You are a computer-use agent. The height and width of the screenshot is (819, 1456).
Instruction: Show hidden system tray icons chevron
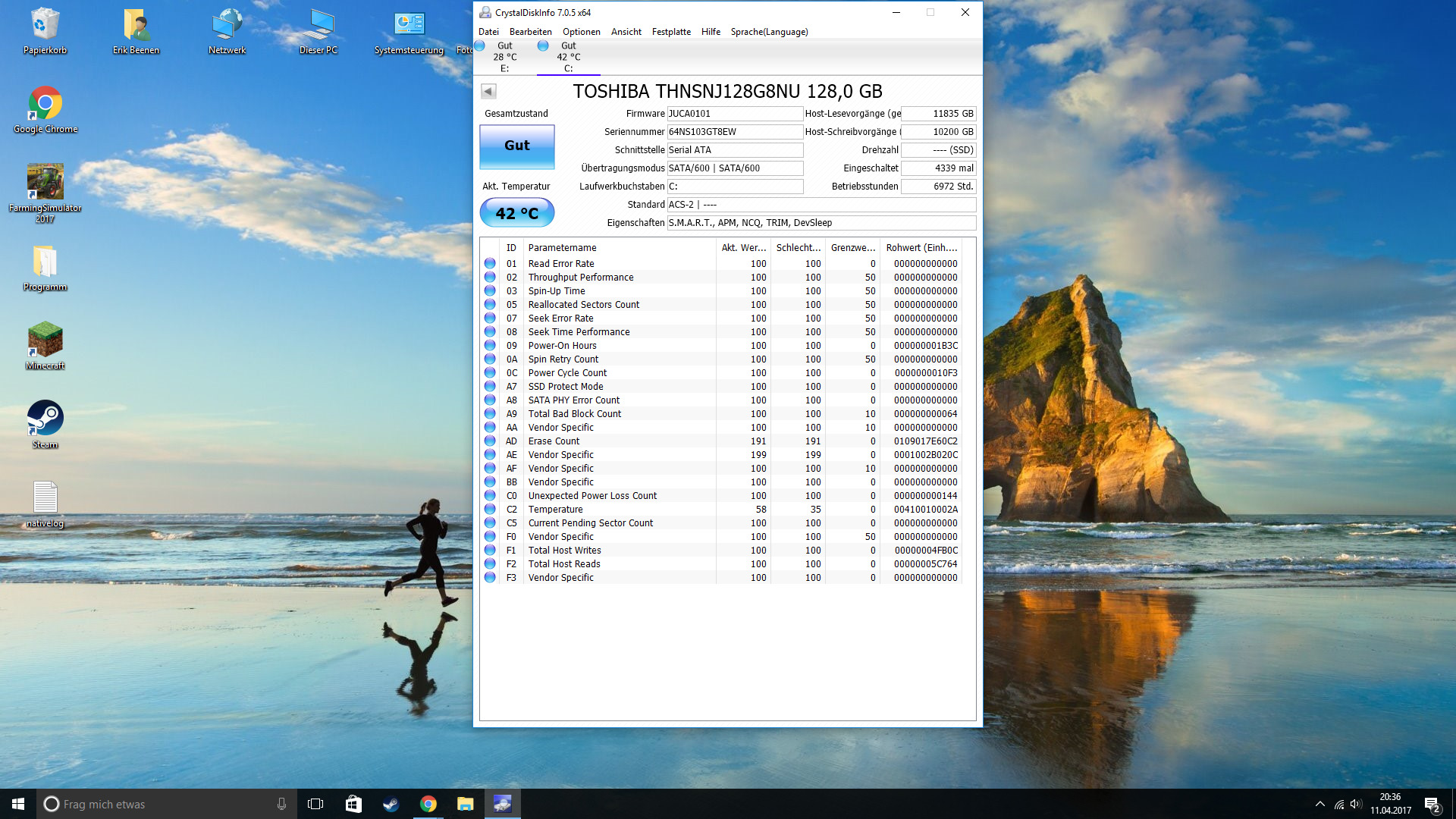1319,804
